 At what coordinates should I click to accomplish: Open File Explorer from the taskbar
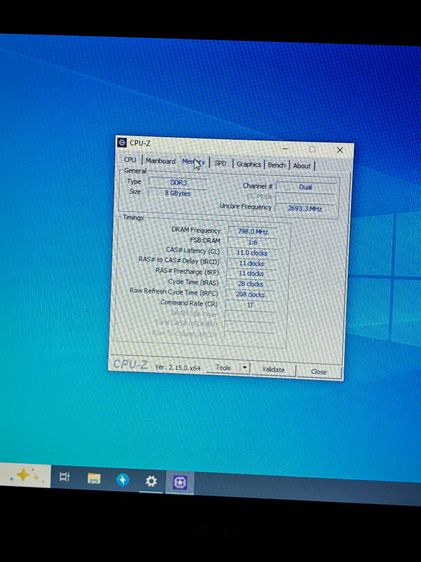(x=94, y=478)
